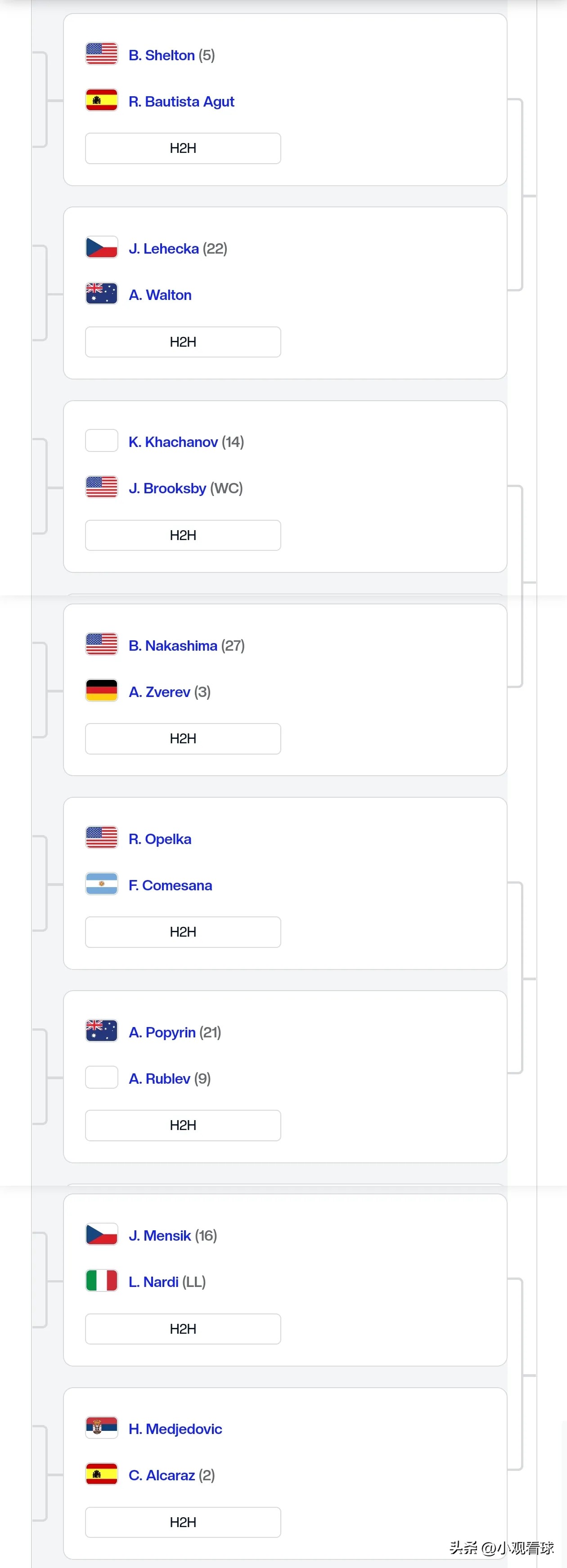The height and width of the screenshot is (1568, 567).
Task: Open R. Opelka player profile link
Action: point(160,840)
